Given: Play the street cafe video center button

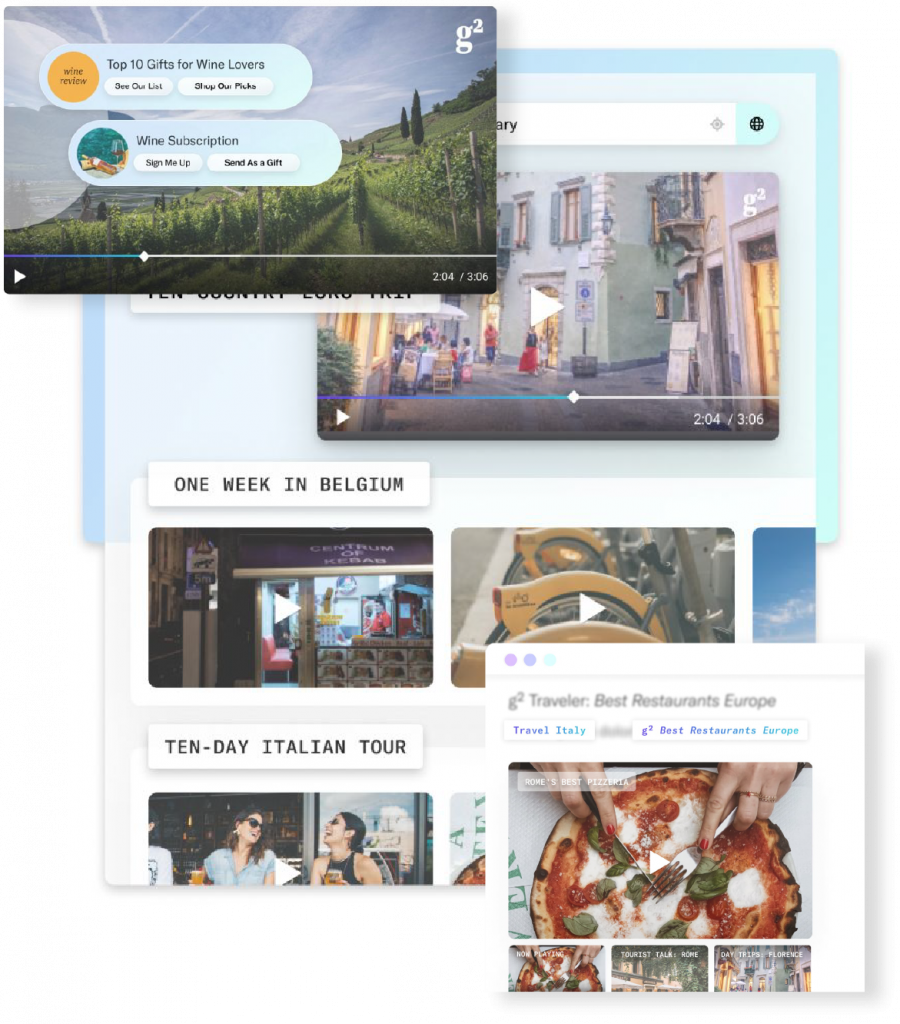Looking at the screenshot, I should 546,306.
